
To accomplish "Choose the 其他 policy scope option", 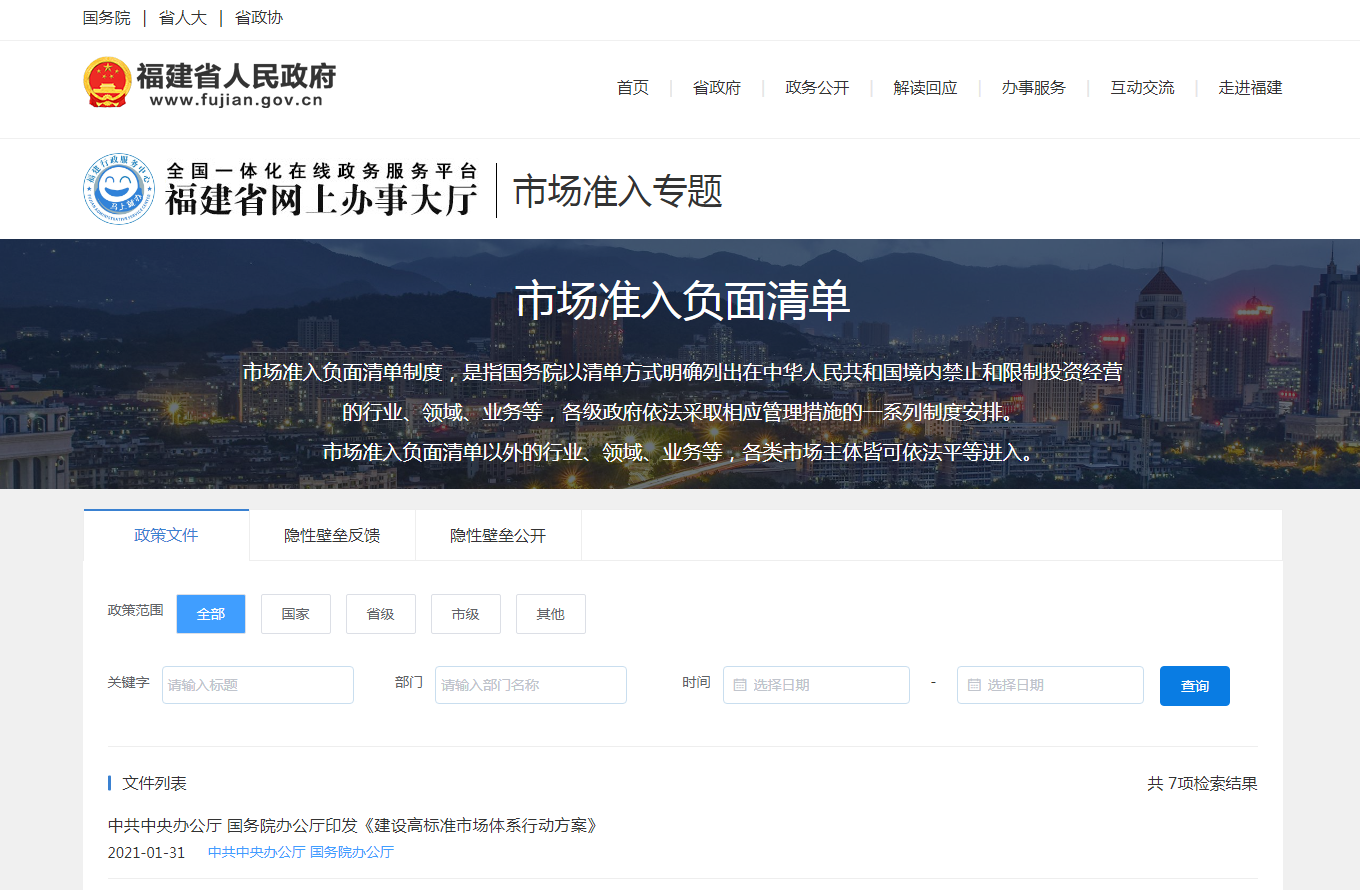I will (551, 614).
